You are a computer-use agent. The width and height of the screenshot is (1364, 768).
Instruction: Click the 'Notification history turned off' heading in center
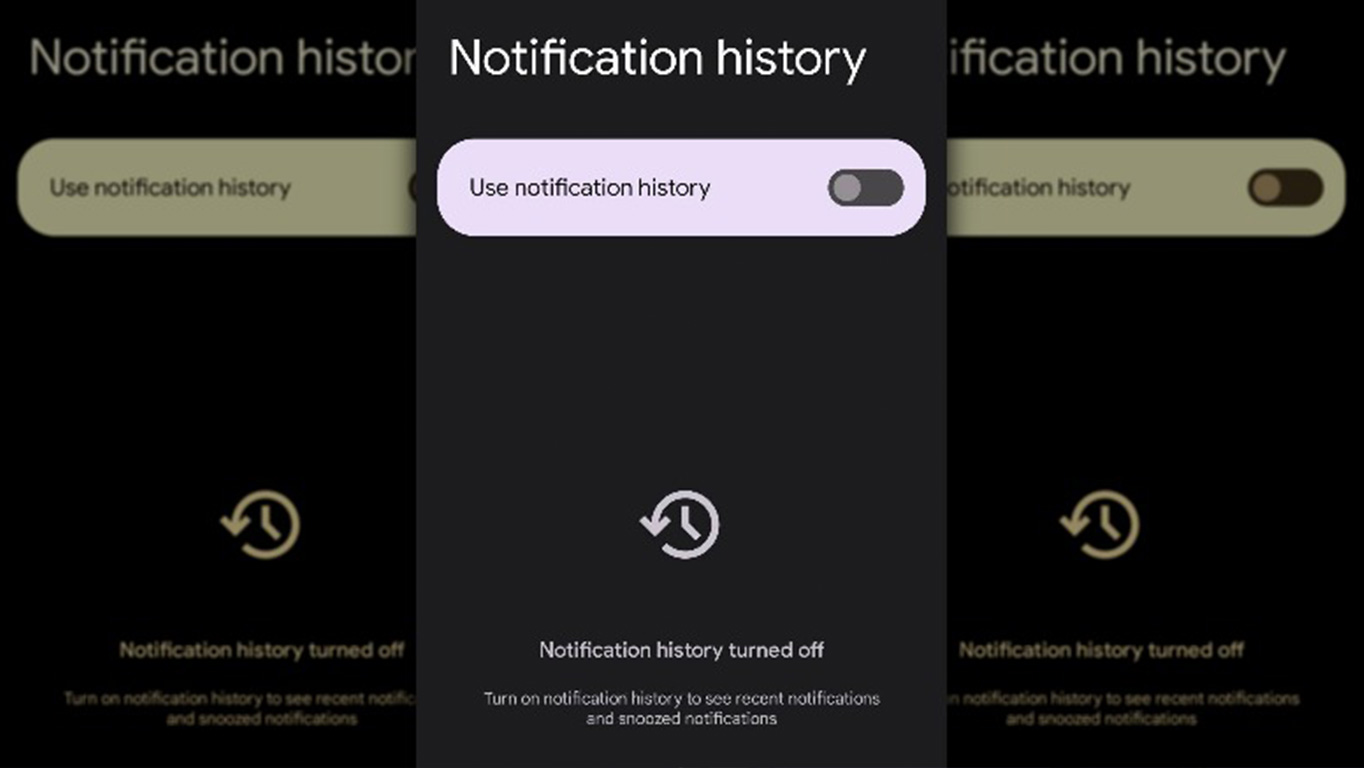pyautogui.click(x=681, y=650)
